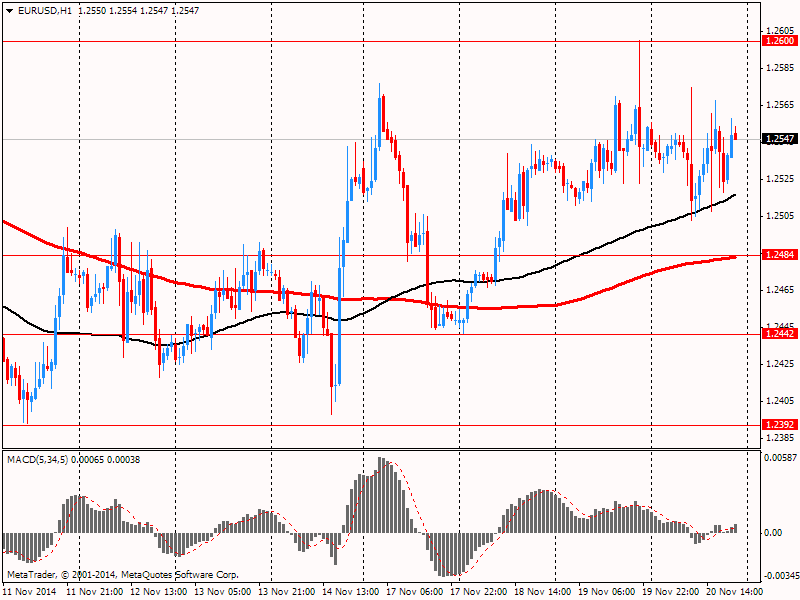This screenshot has height=600, width=800.
Task: Click the 1.2565 price scale value
Action: [781, 105]
